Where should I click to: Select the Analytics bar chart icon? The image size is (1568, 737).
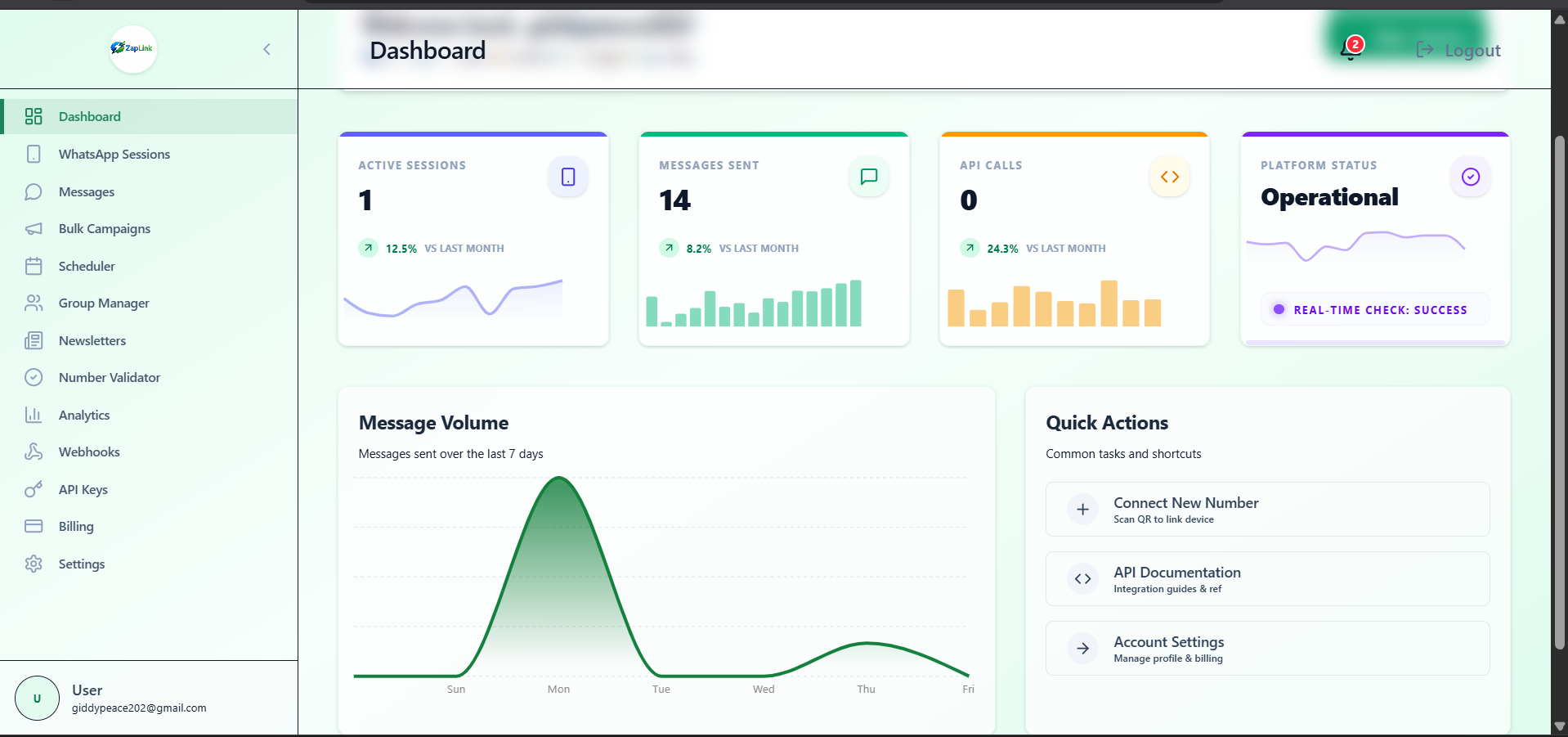34,415
